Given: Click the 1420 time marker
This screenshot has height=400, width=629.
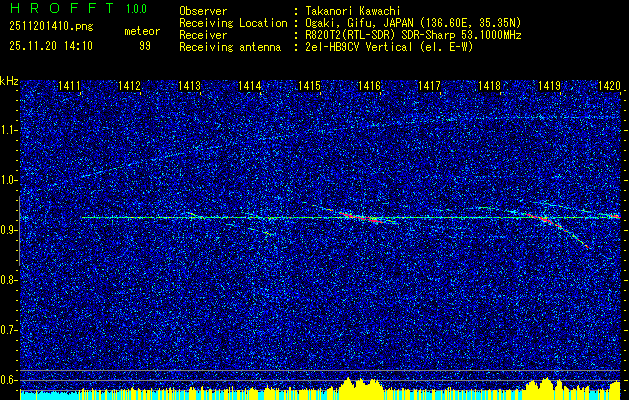Looking at the screenshot, I should 609,85.
